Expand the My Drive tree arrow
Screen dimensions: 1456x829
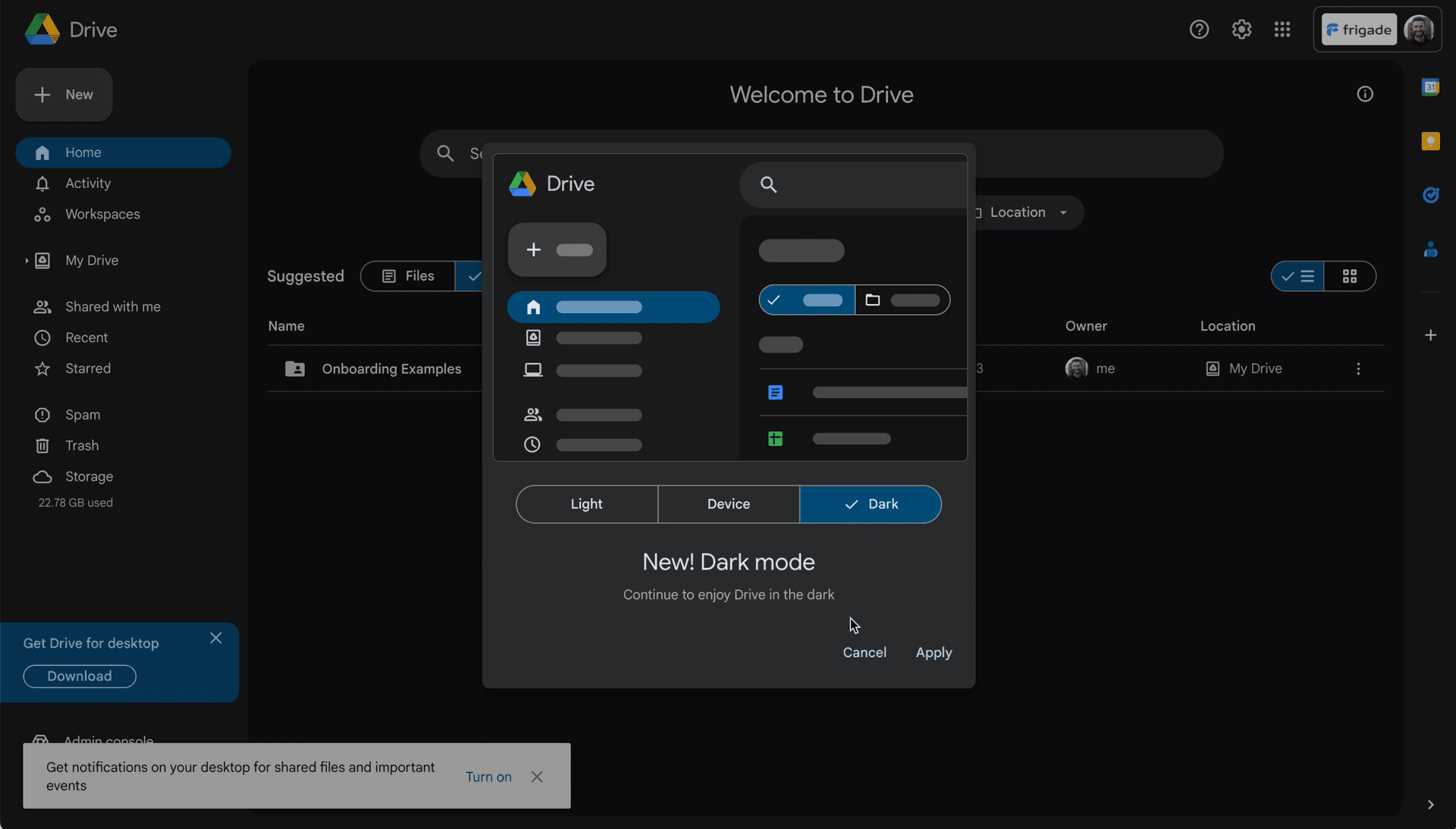[x=27, y=261]
